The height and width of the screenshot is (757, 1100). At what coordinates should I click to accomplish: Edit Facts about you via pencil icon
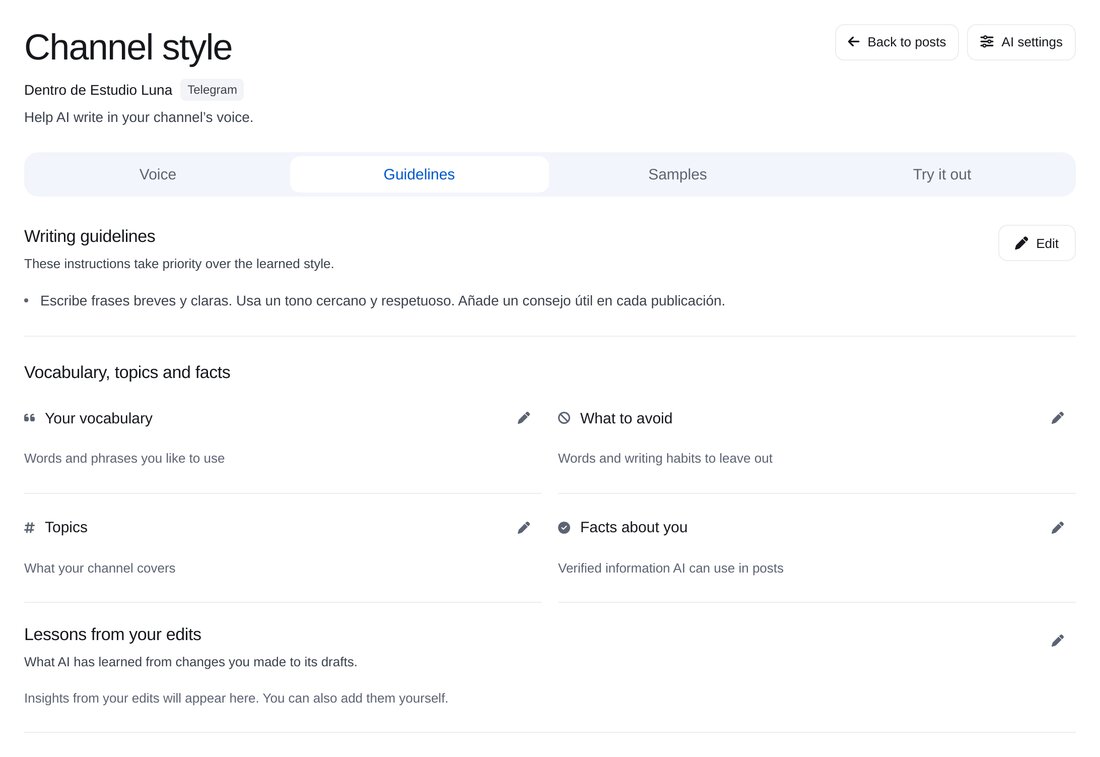1057,528
